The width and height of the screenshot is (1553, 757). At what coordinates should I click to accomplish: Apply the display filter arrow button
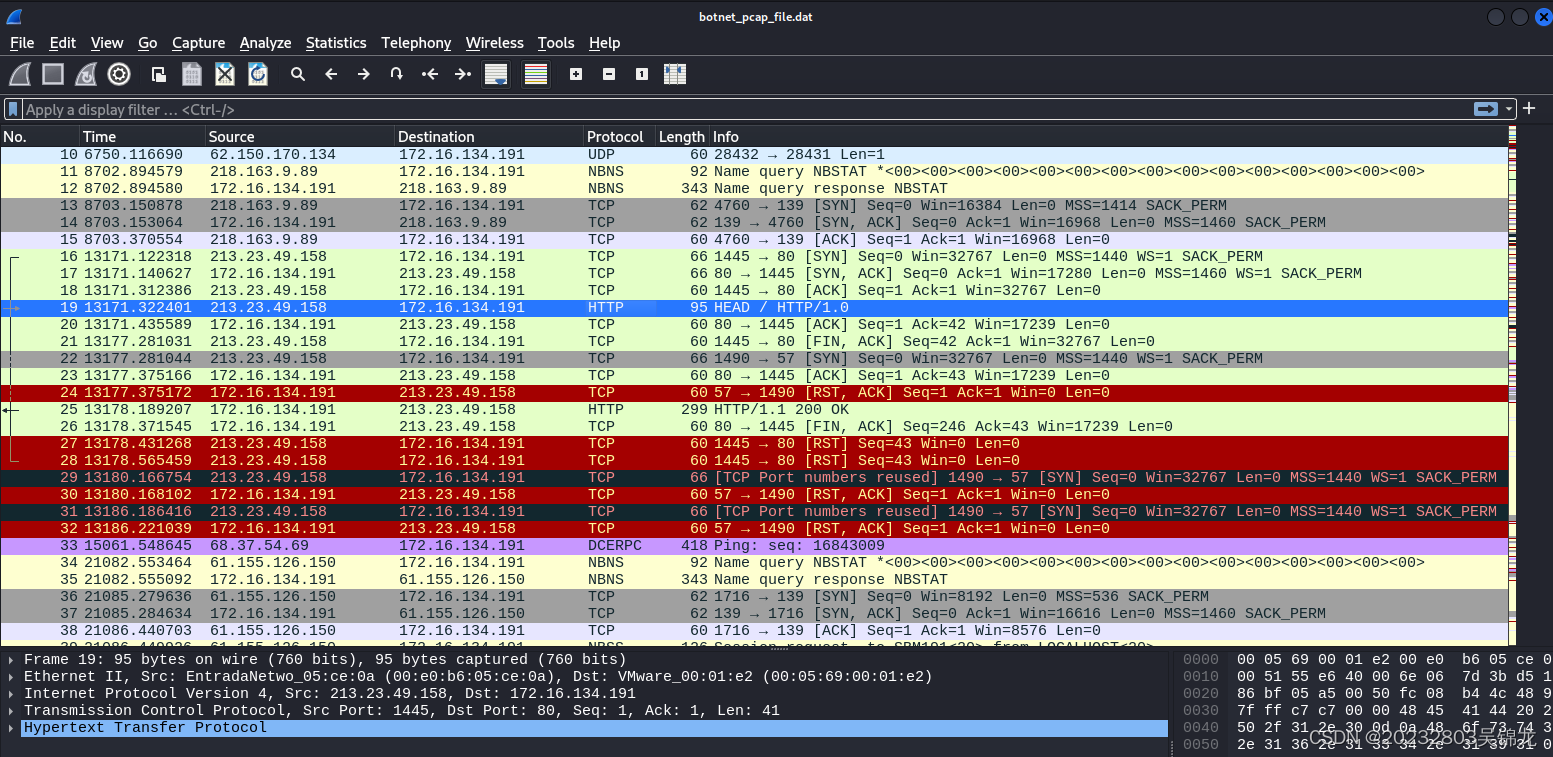[x=1486, y=109]
